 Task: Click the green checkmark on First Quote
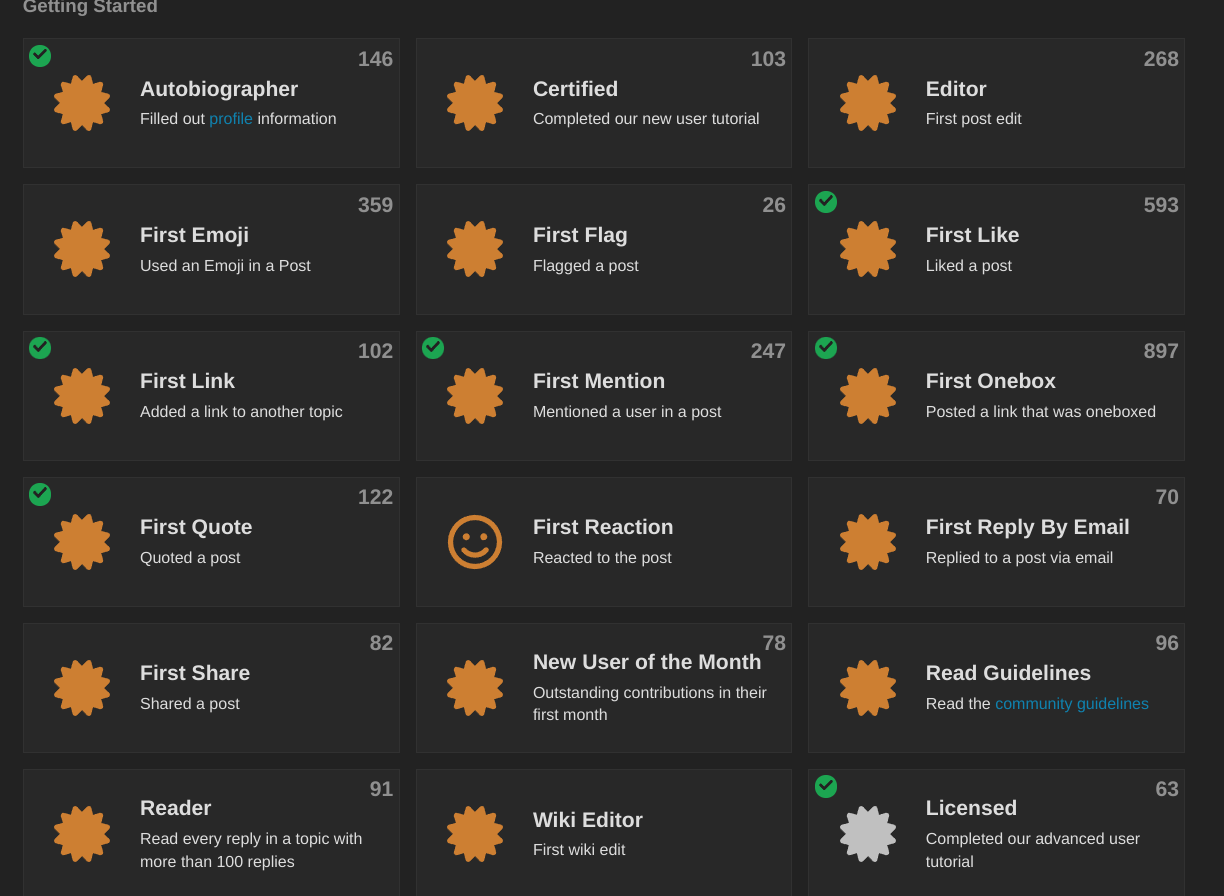pyautogui.click(x=40, y=494)
